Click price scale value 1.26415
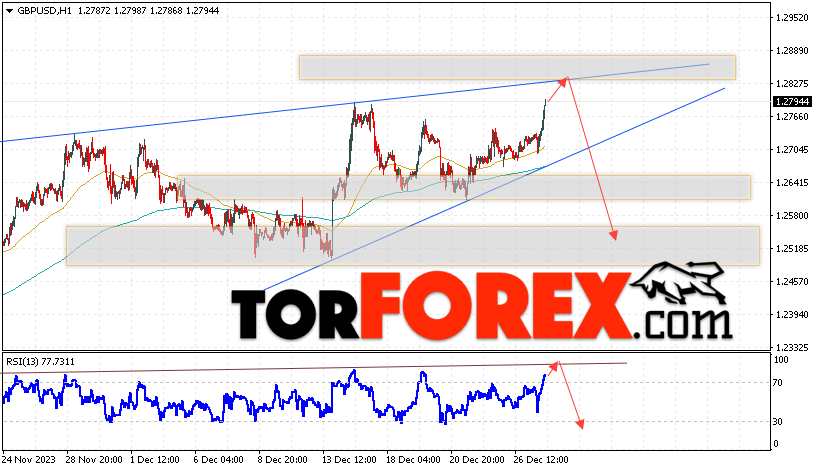This screenshot has width=816, height=471. pos(792,183)
